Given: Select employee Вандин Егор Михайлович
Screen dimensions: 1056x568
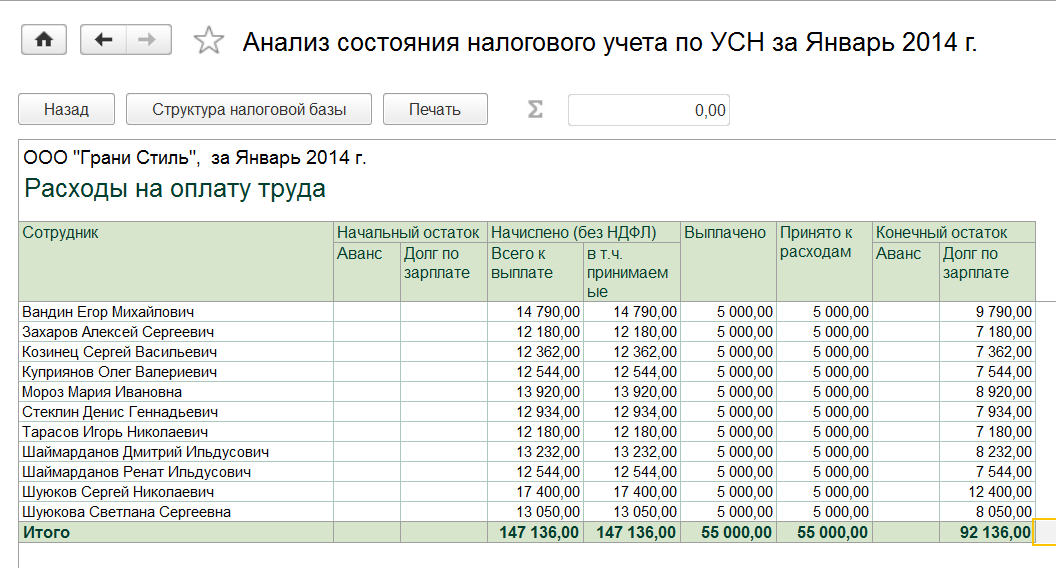Looking at the screenshot, I should [108, 312].
